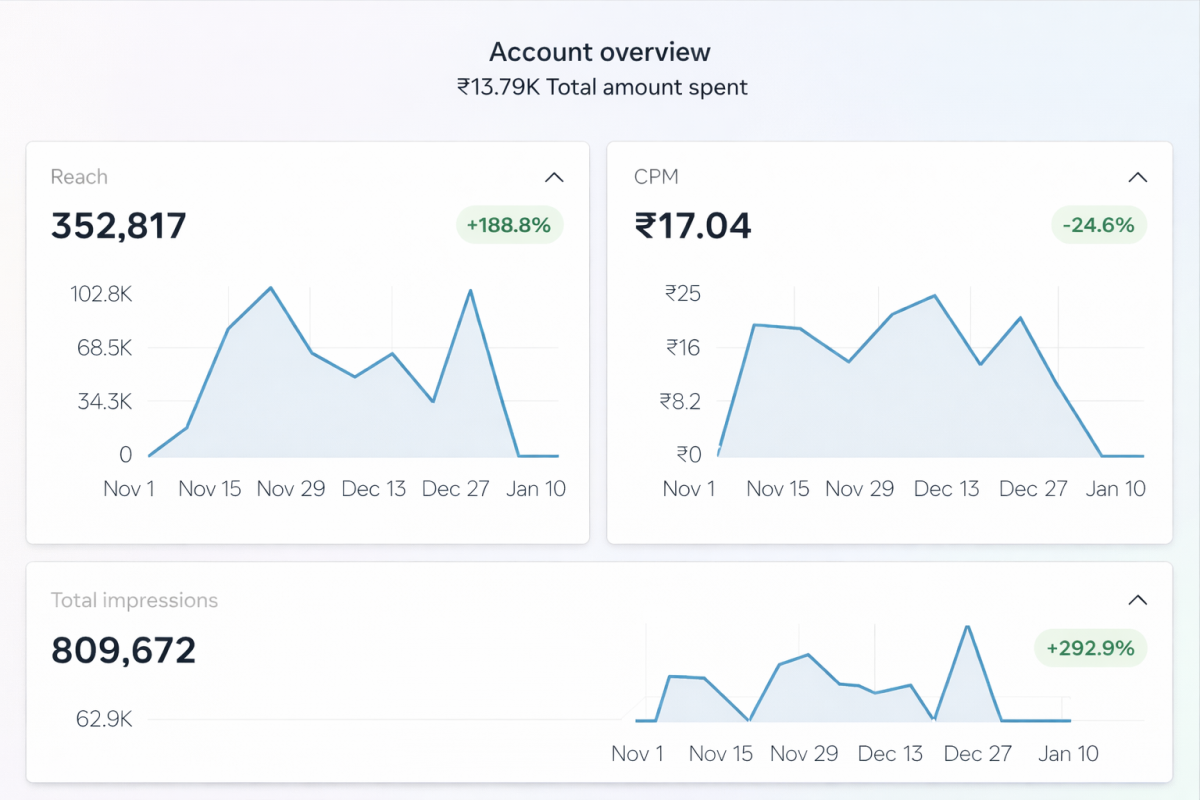Click the Reach chart peak near Dec 27
The image size is (1200, 800).
tap(470, 291)
